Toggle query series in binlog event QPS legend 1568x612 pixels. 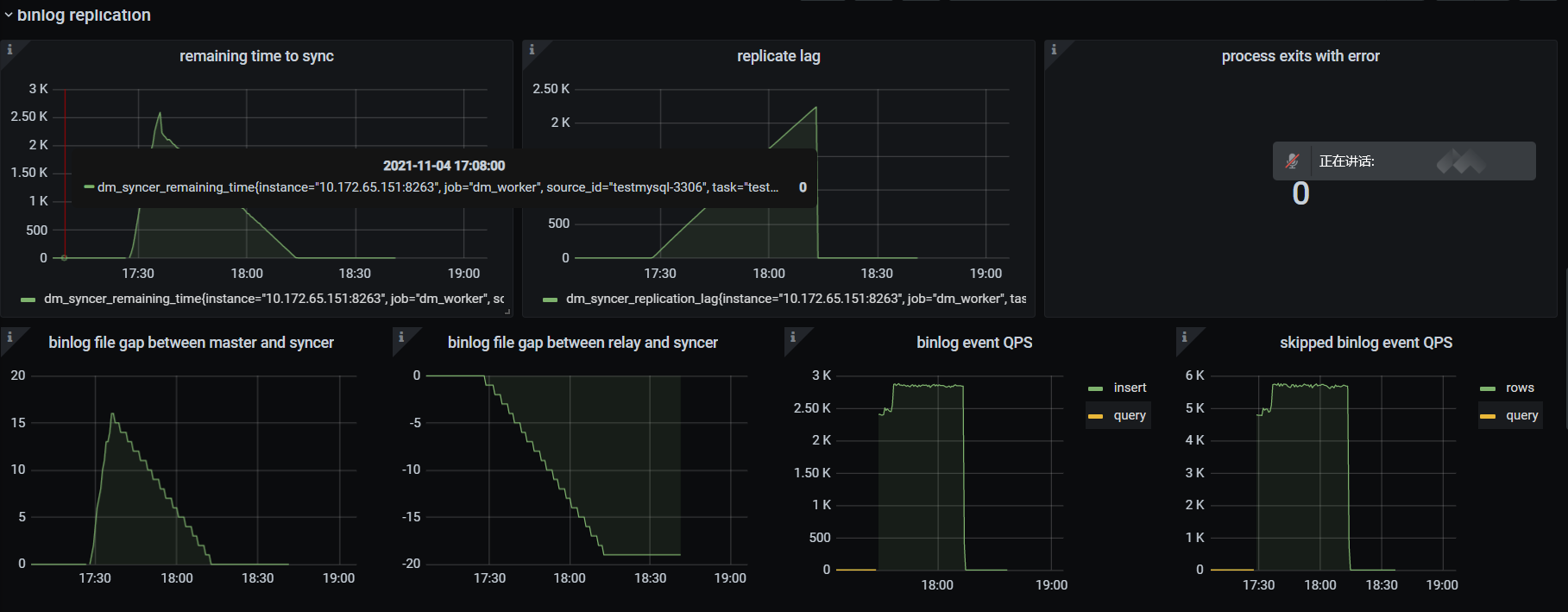[x=1130, y=416]
